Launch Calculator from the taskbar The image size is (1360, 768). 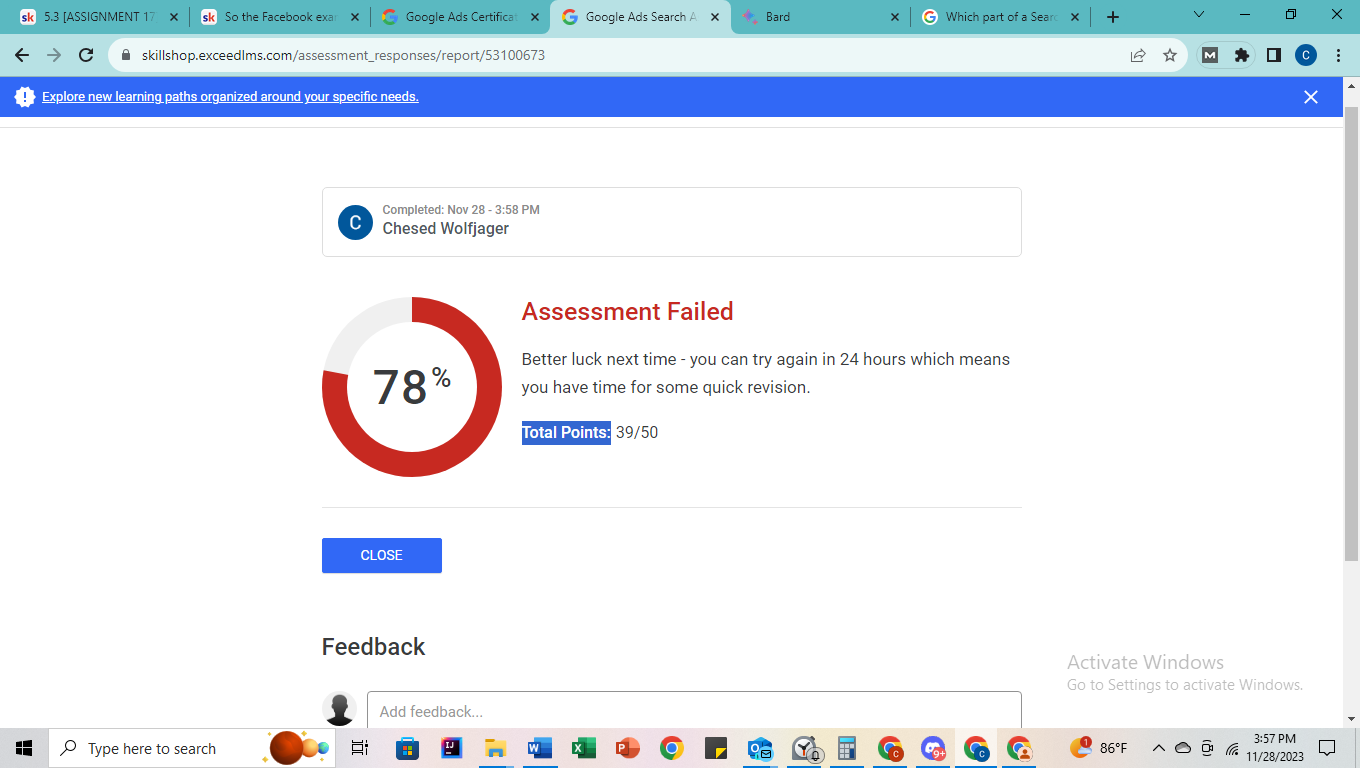[x=846, y=748]
